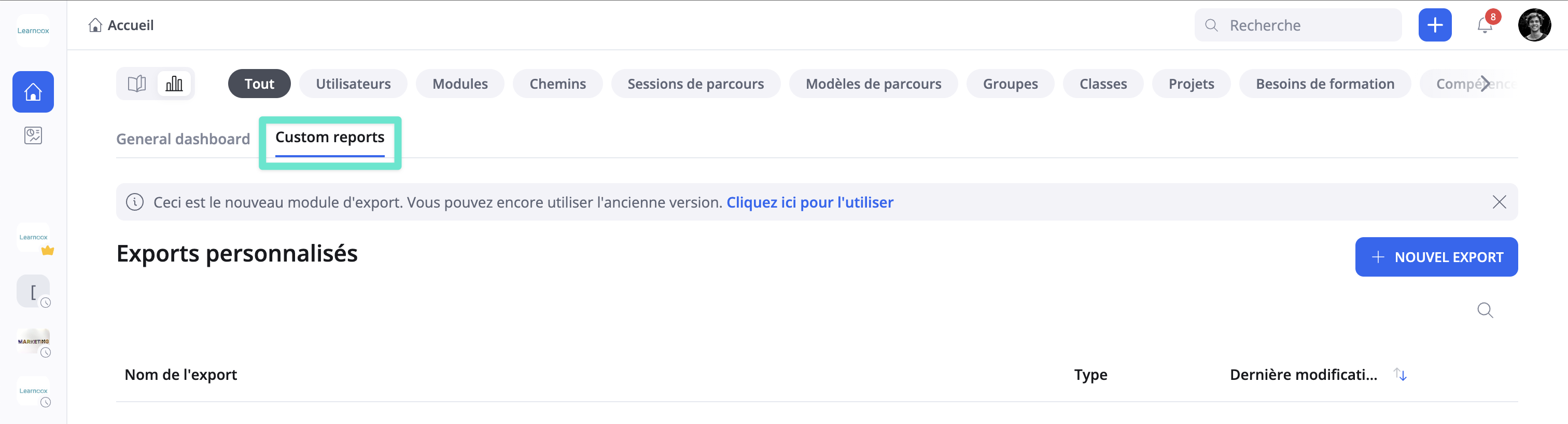
Task: Open the General dashboard tab
Action: tap(183, 139)
